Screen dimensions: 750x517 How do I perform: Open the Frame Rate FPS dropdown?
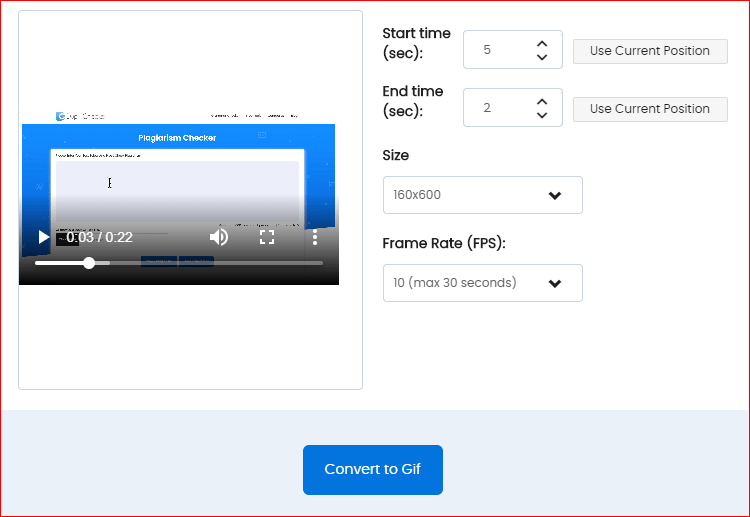483,283
